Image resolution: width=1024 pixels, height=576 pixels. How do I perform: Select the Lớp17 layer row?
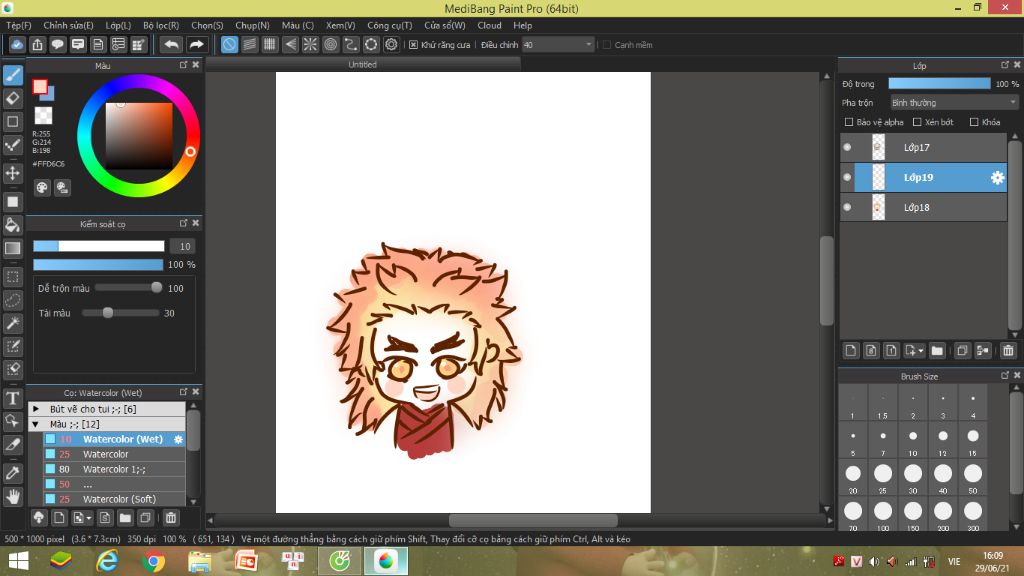[923, 148]
